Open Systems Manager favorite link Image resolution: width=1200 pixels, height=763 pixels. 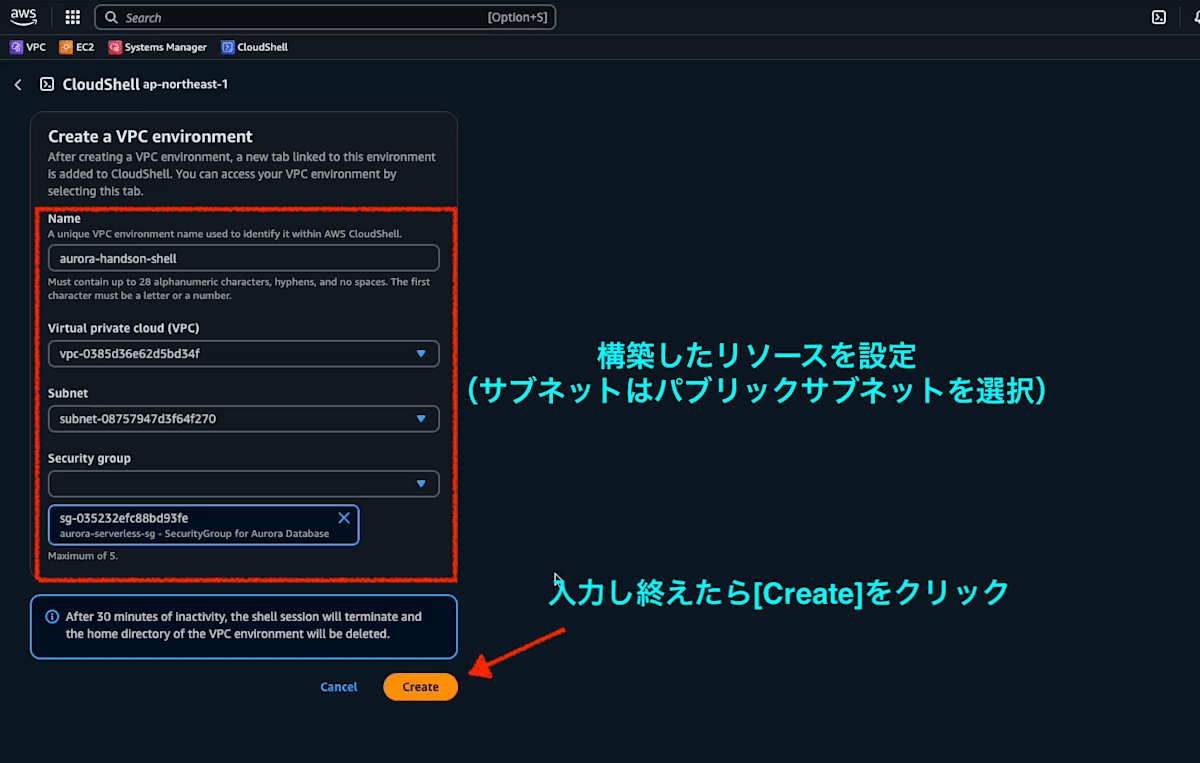(158, 47)
